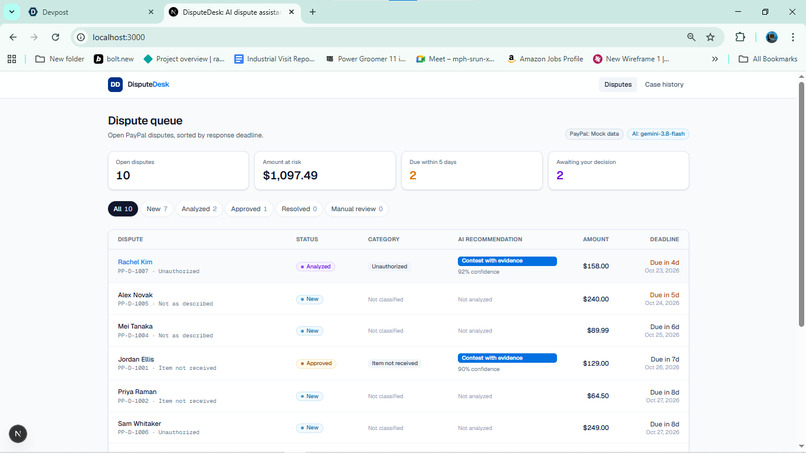This screenshot has height=453, width=806.
Task: Open the Alex Novak dispute
Action: click(x=135, y=295)
